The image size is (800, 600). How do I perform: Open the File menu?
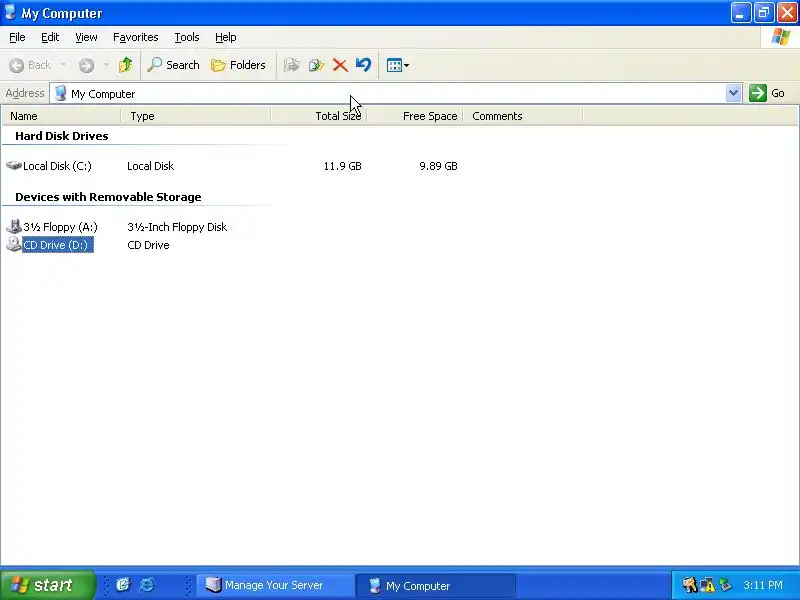[x=17, y=37]
